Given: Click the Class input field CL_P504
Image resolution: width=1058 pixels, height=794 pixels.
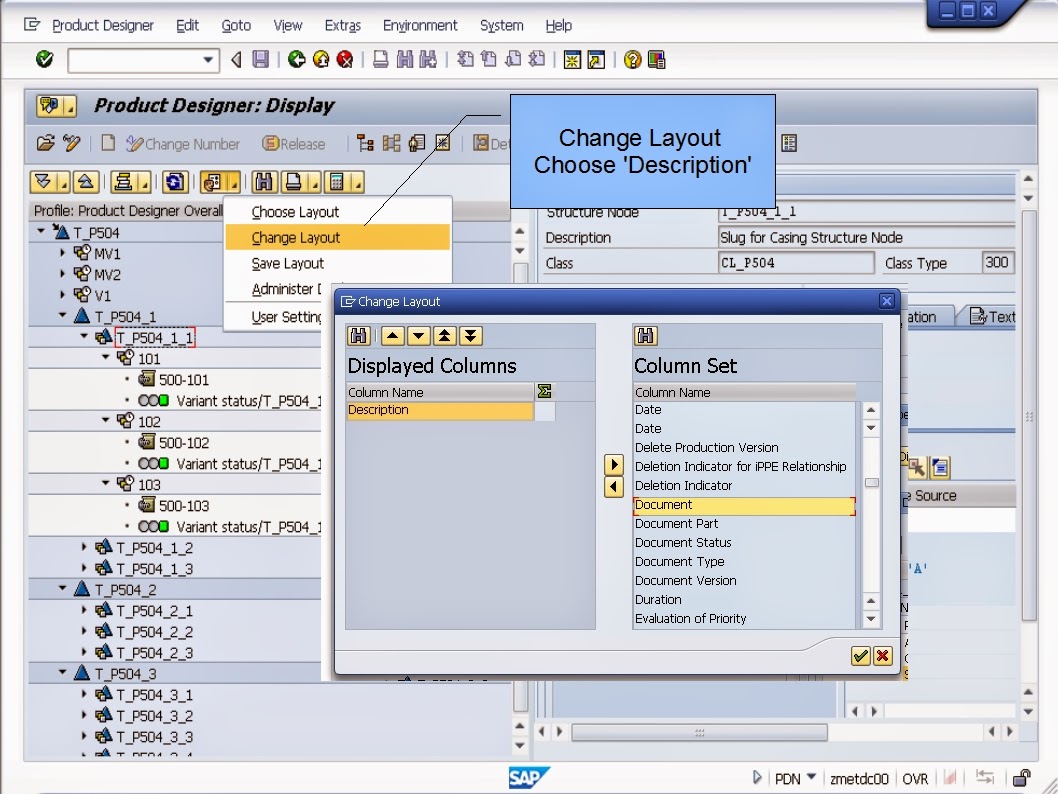Looking at the screenshot, I should point(796,263).
